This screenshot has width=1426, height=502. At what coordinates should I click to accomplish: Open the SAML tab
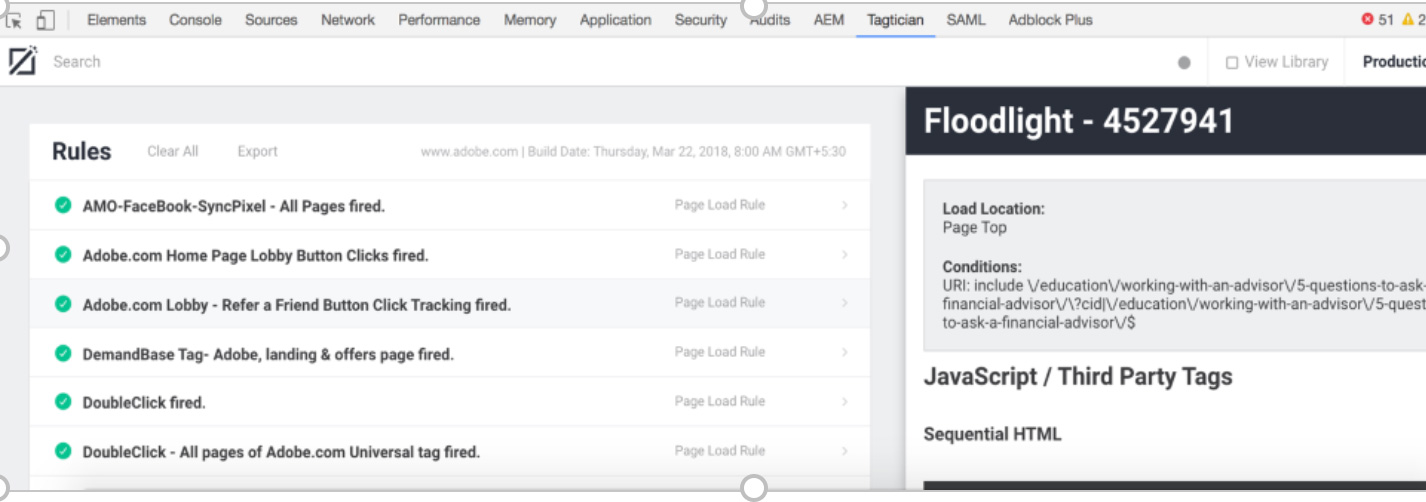pos(966,20)
